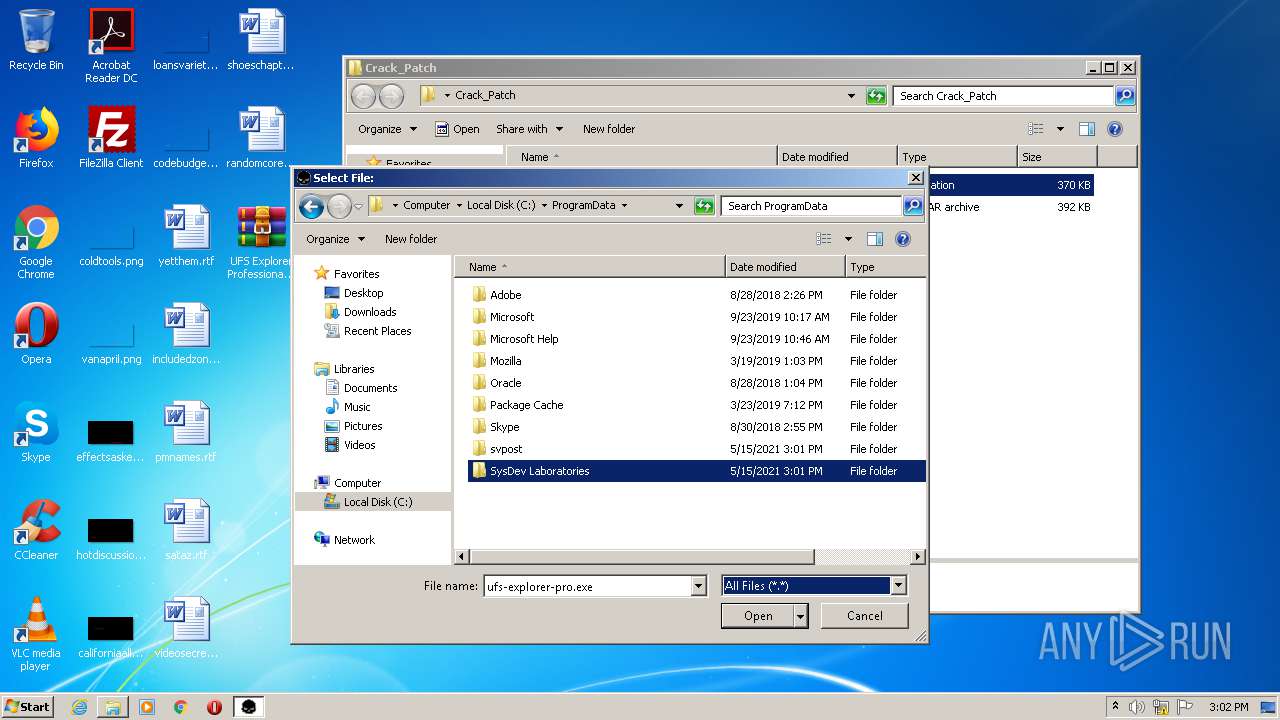Select Videos library
Image resolution: width=1280 pixels, height=720 pixels.
(350, 445)
